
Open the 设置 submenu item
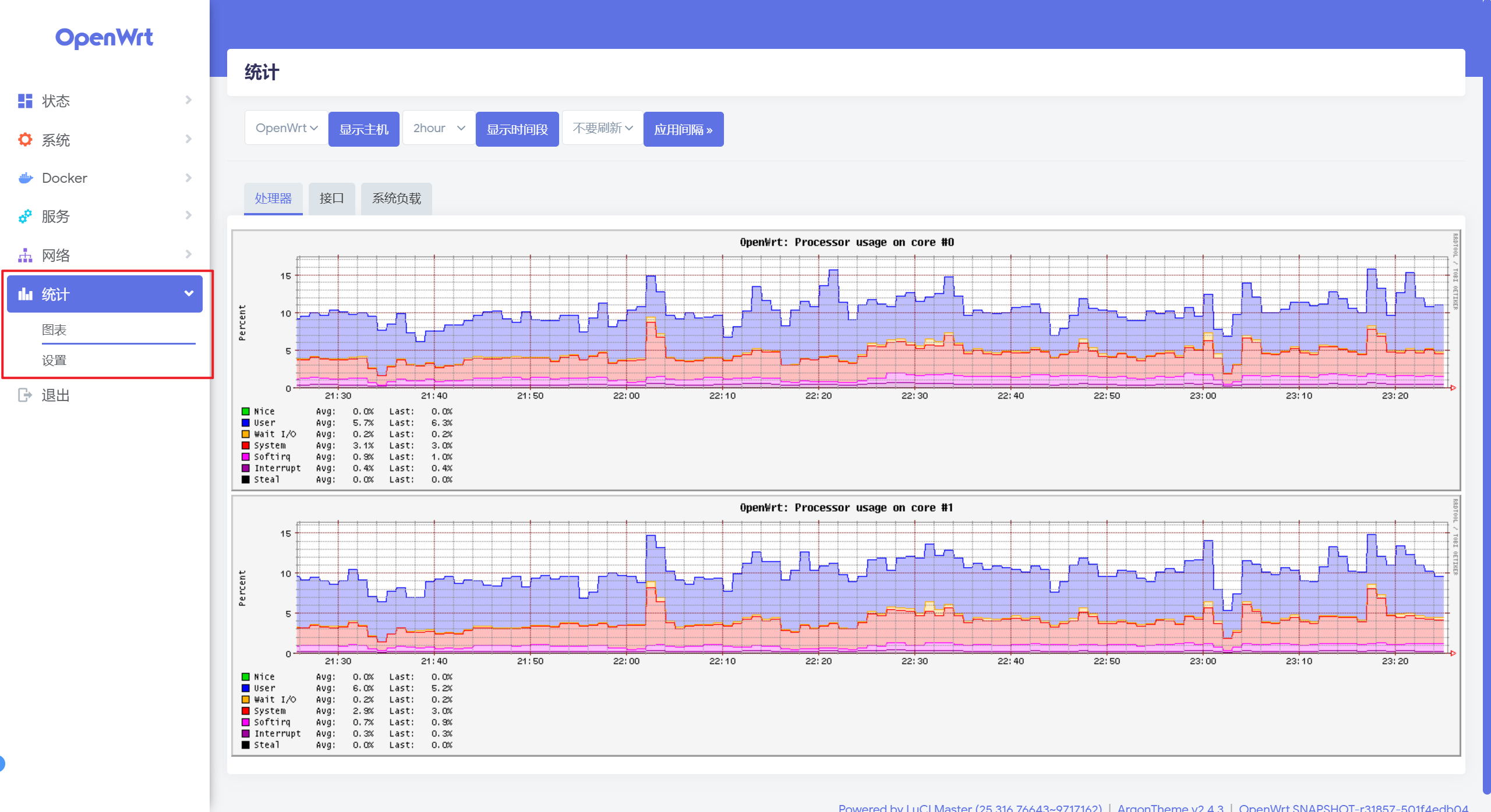[54, 360]
